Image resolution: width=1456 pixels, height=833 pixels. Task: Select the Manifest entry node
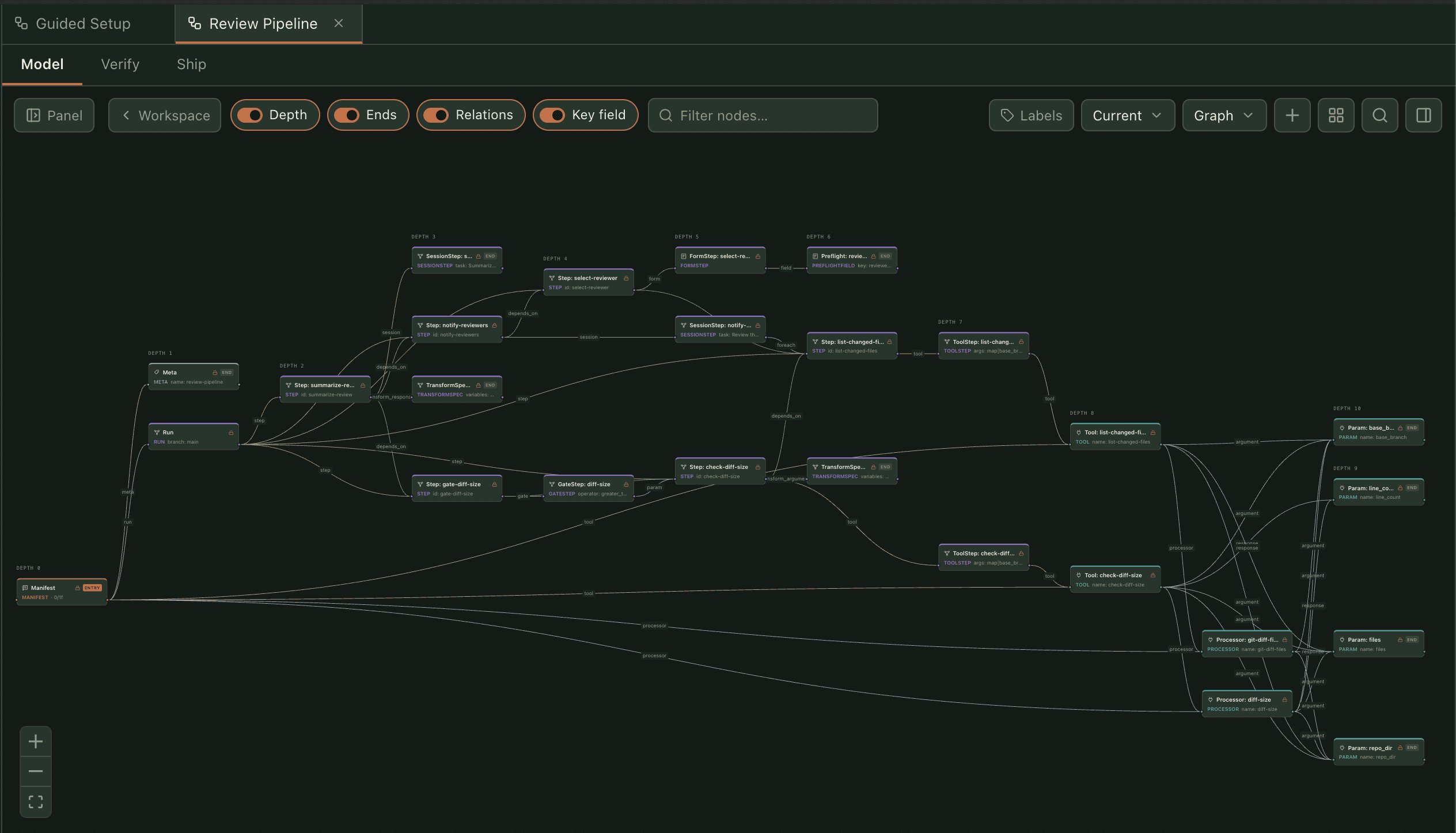click(x=62, y=592)
